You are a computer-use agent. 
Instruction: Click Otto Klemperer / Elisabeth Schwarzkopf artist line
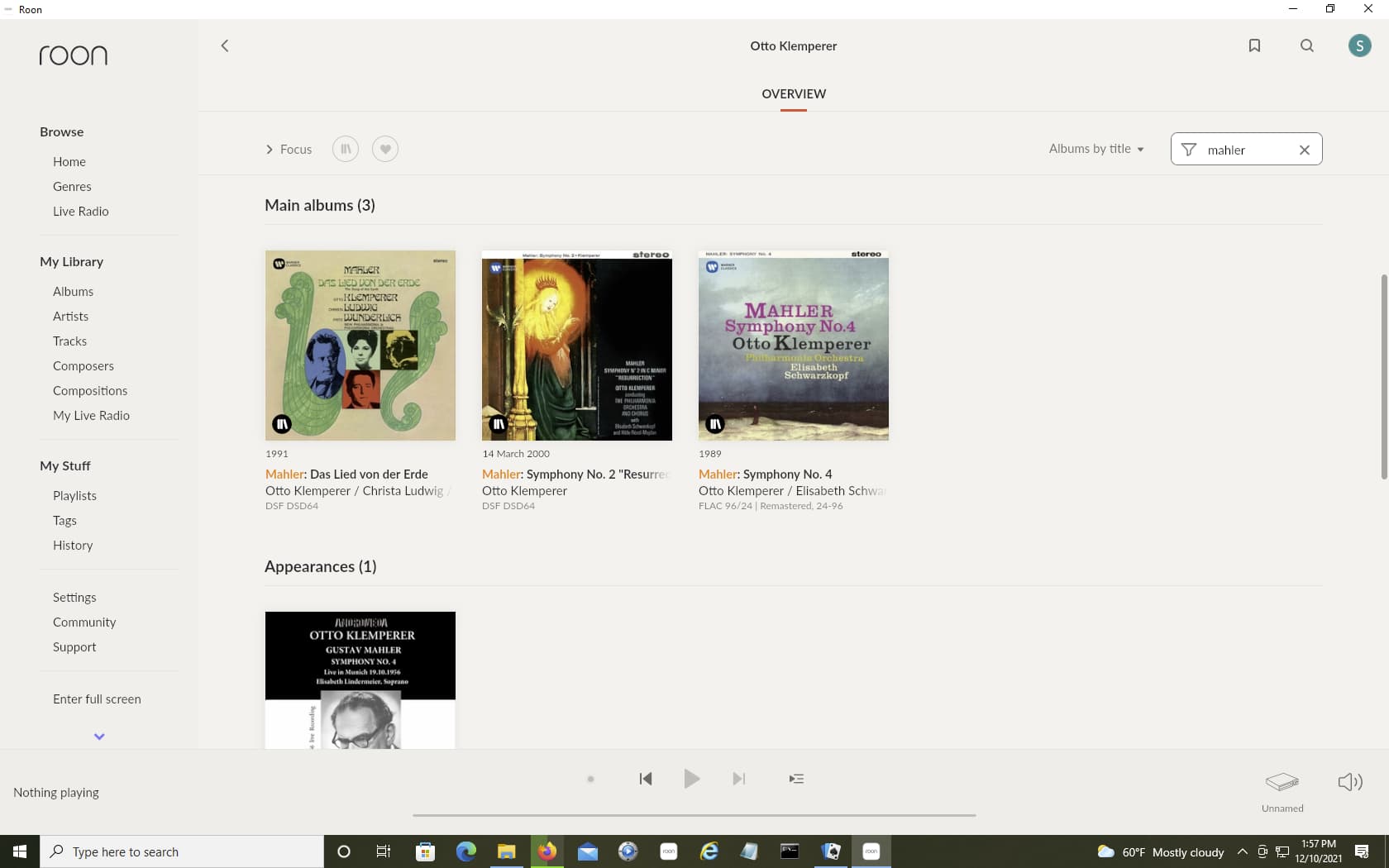pos(792,490)
